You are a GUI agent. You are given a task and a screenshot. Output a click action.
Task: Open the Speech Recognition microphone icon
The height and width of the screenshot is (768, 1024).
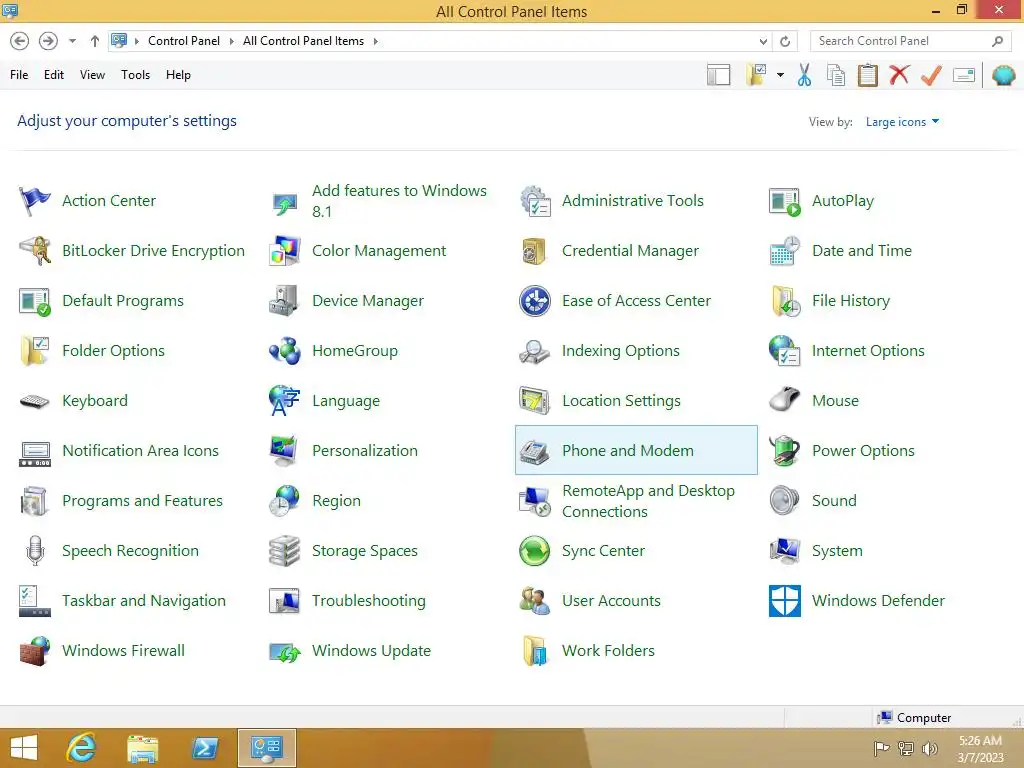pyautogui.click(x=35, y=551)
